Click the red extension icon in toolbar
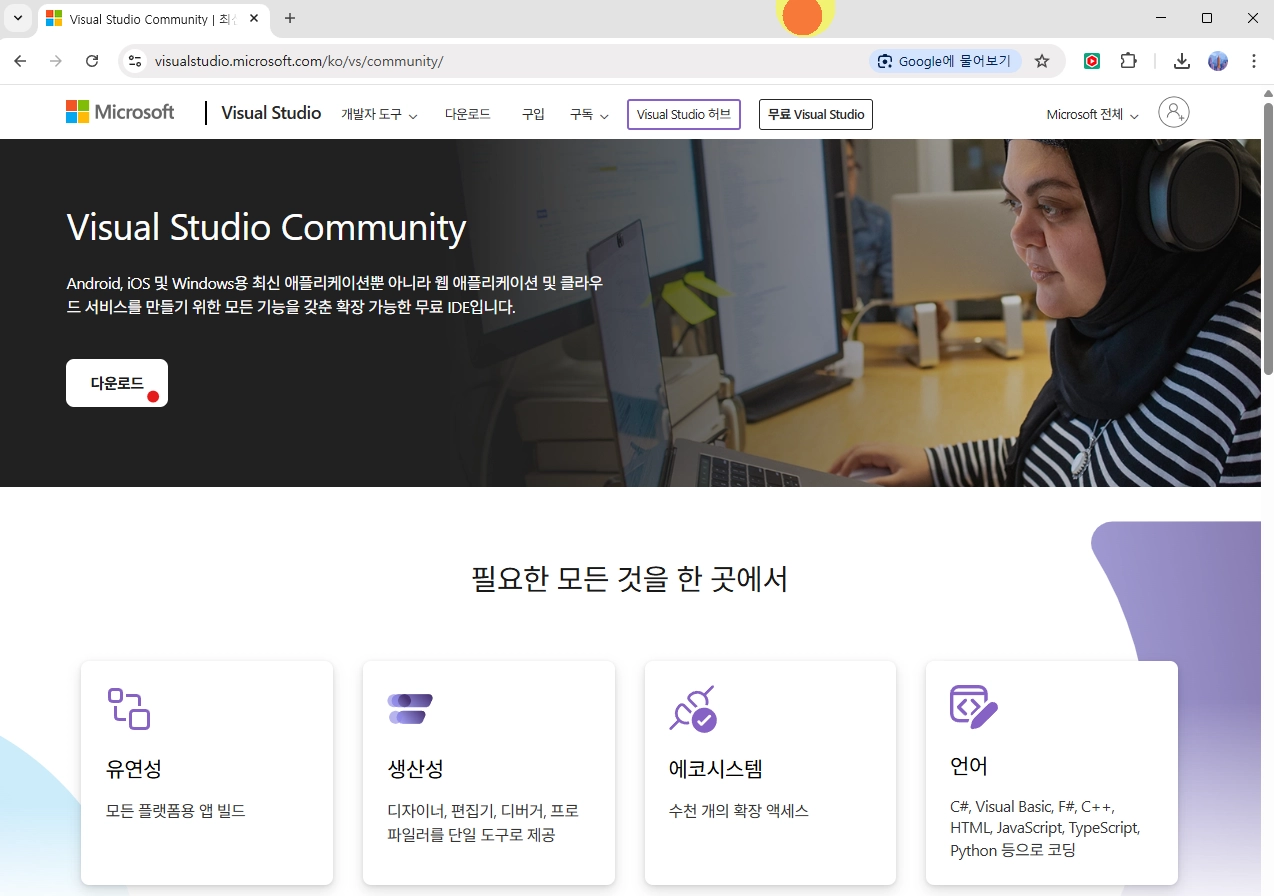This screenshot has height=896, width=1274. pyautogui.click(x=1092, y=61)
